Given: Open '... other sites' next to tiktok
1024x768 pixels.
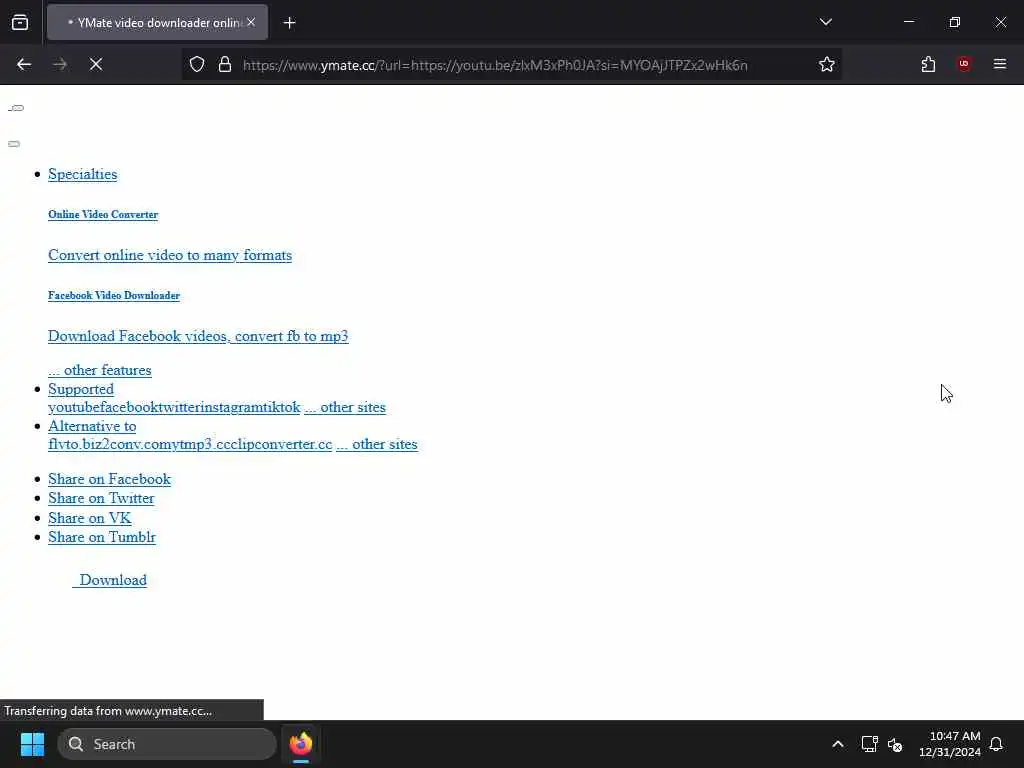Looking at the screenshot, I should (x=345, y=408).
